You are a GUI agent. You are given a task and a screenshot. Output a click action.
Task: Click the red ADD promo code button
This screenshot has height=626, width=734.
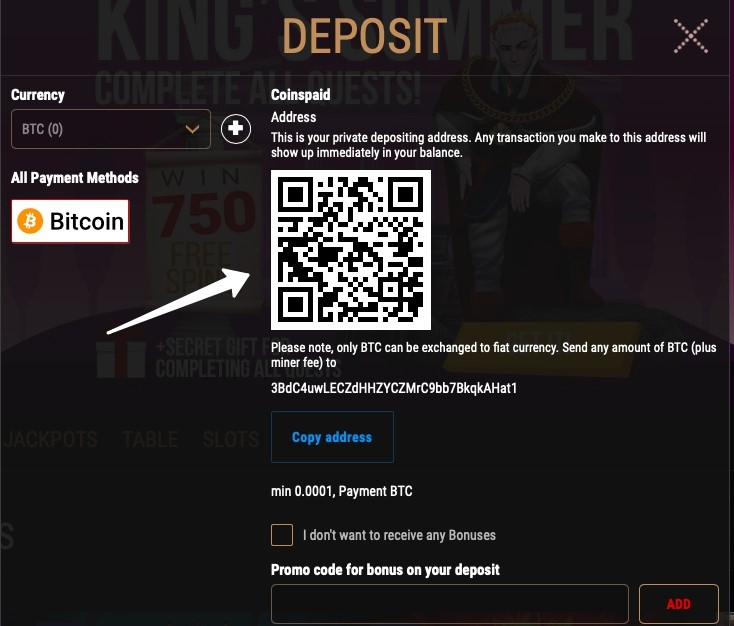[678, 604]
